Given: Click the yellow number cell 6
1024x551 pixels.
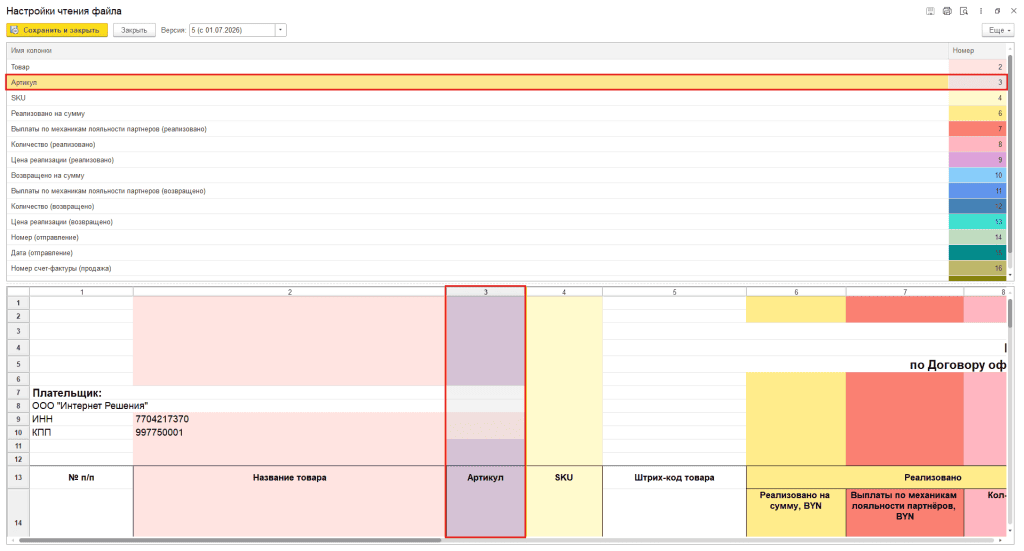Looking at the screenshot, I should coord(978,114).
